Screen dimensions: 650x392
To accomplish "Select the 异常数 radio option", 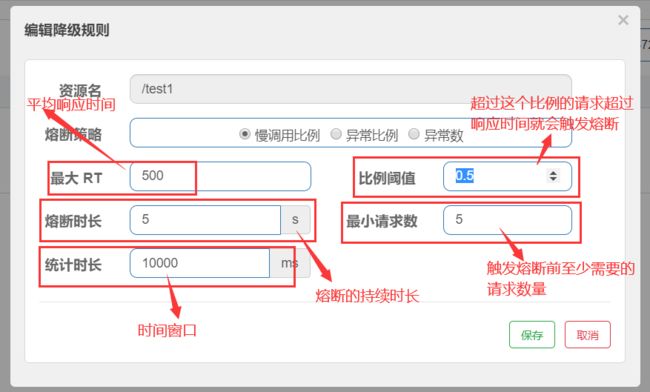I will (414, 134).
